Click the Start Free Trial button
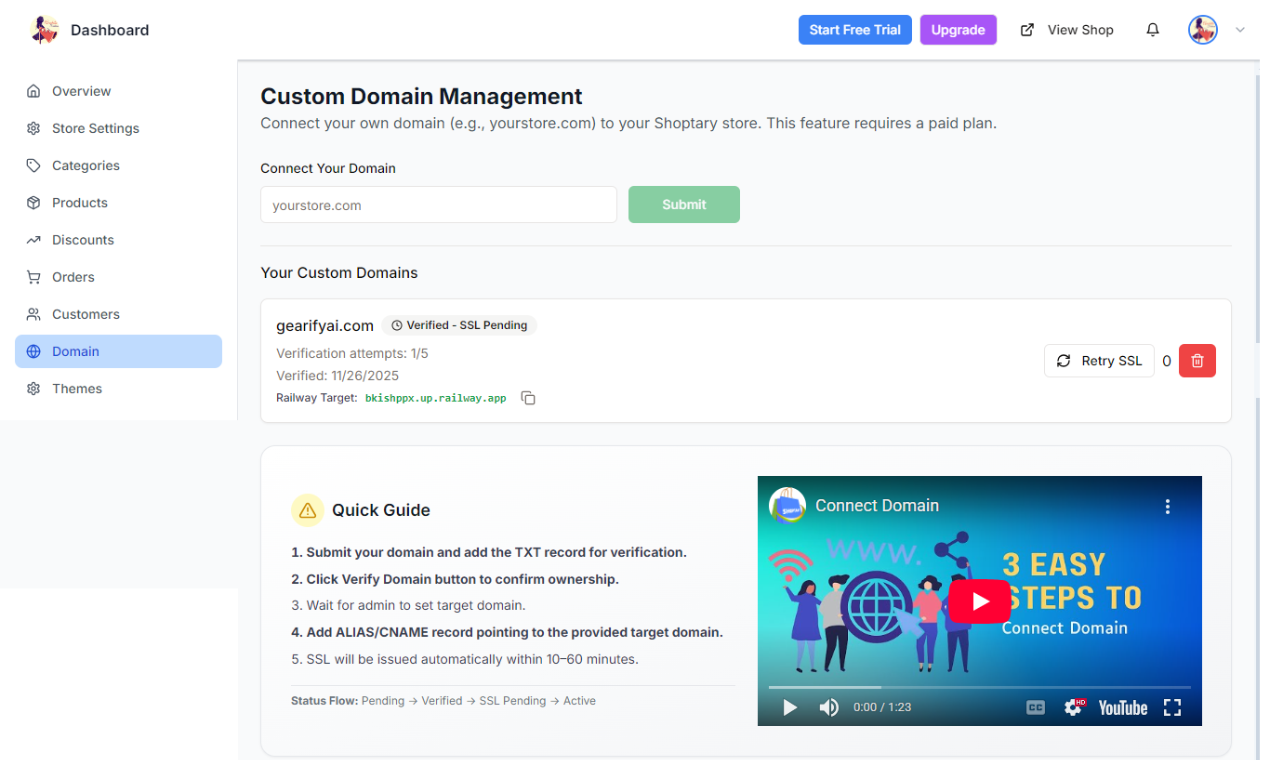The width and height of the screenshot is (1270, 760). coord(854,29)
